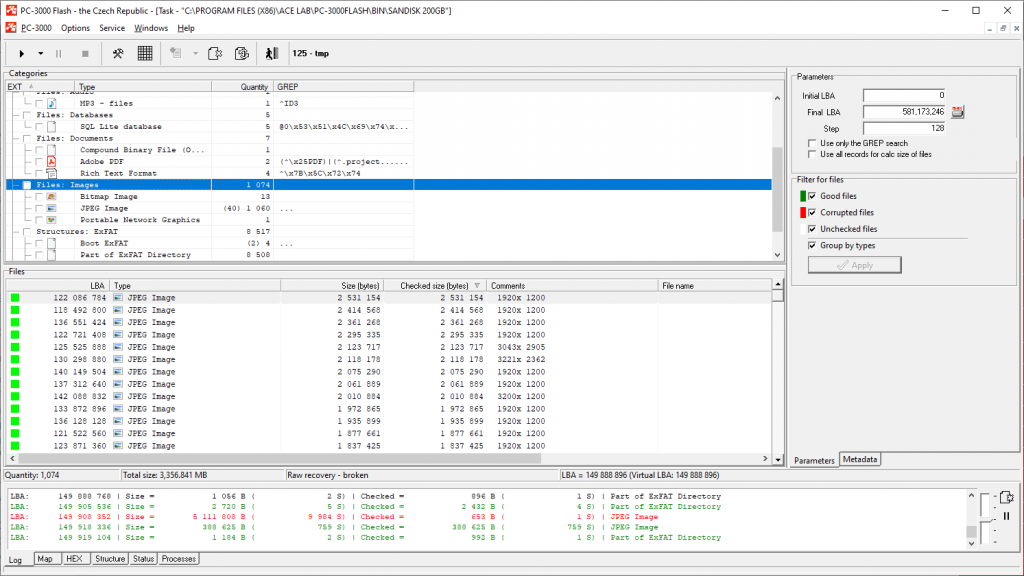Click the Play/start task toolbar button
Screen dimensions: 1024x576
pyautogui.click(x=22, y=53)
